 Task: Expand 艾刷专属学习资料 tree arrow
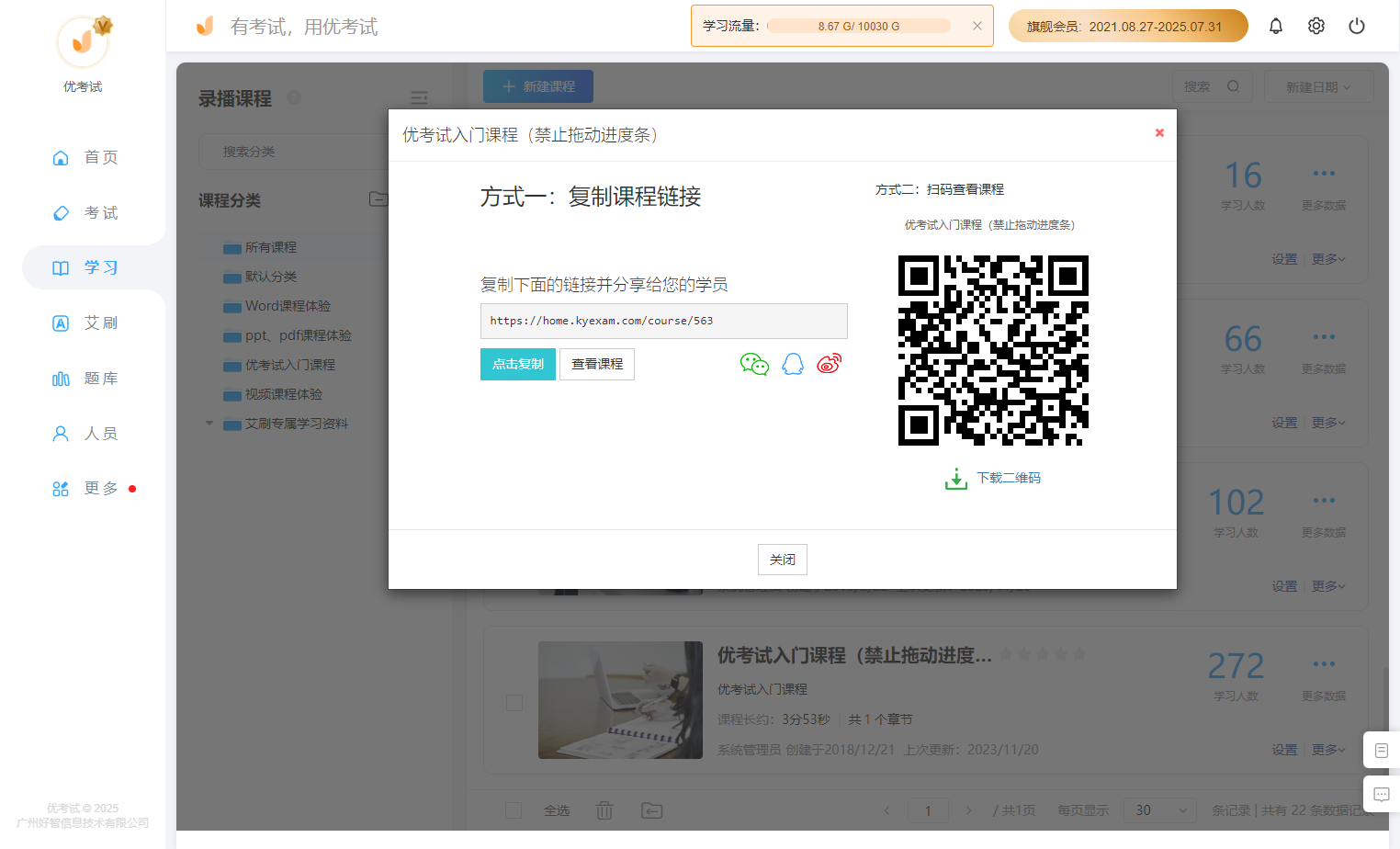point(209,424)
